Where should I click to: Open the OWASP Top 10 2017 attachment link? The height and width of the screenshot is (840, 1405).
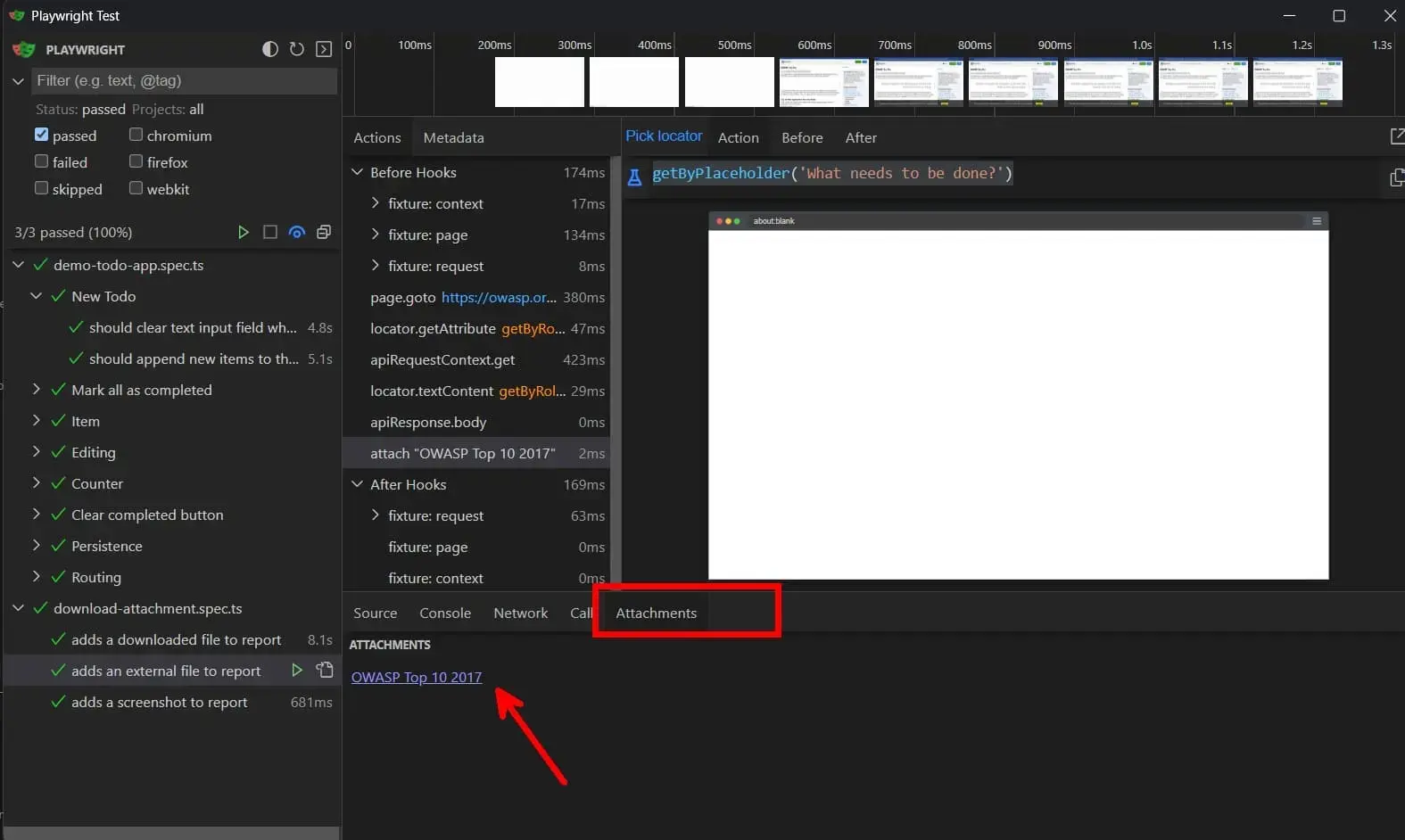pyautogui.click(x=417, y=677)
